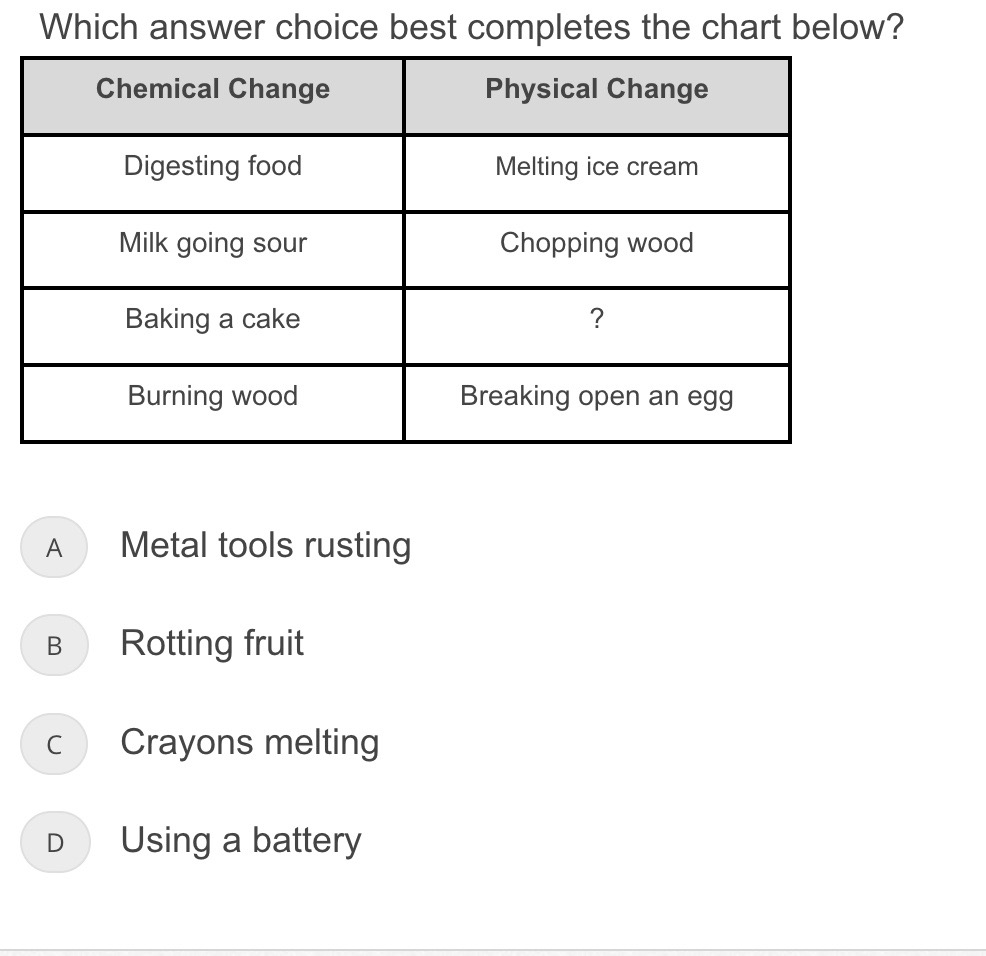This screenshot has height=956, width=986.
Task: Click the 'Burning wood' cell
Action: point(213,403)
